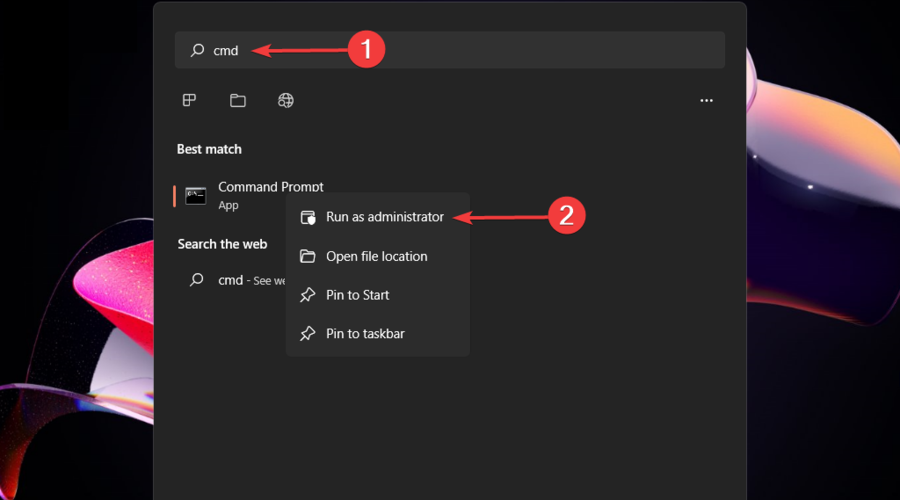The width and height of the screenshot is (900, 500).
Task: Choose Pin to Start option
Action: (358, 295)
